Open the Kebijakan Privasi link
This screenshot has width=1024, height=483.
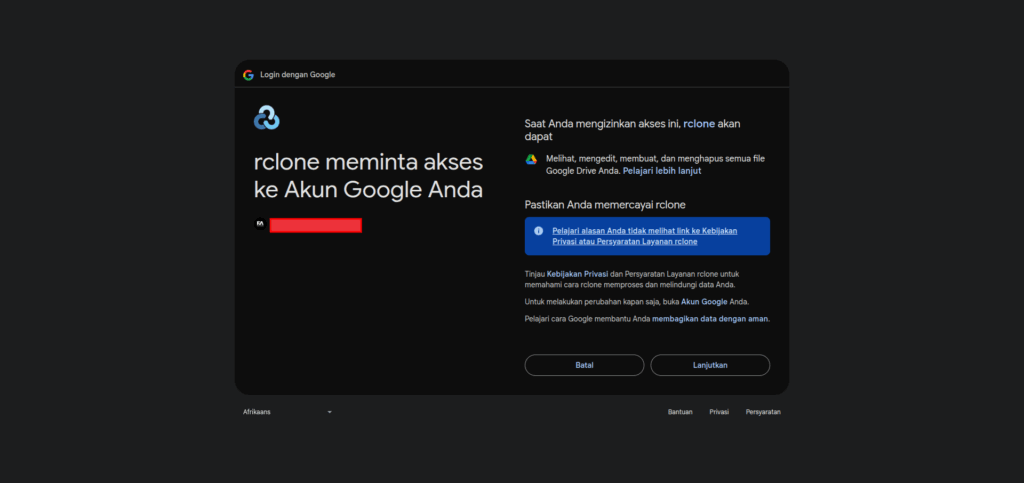tap(577, 274)
